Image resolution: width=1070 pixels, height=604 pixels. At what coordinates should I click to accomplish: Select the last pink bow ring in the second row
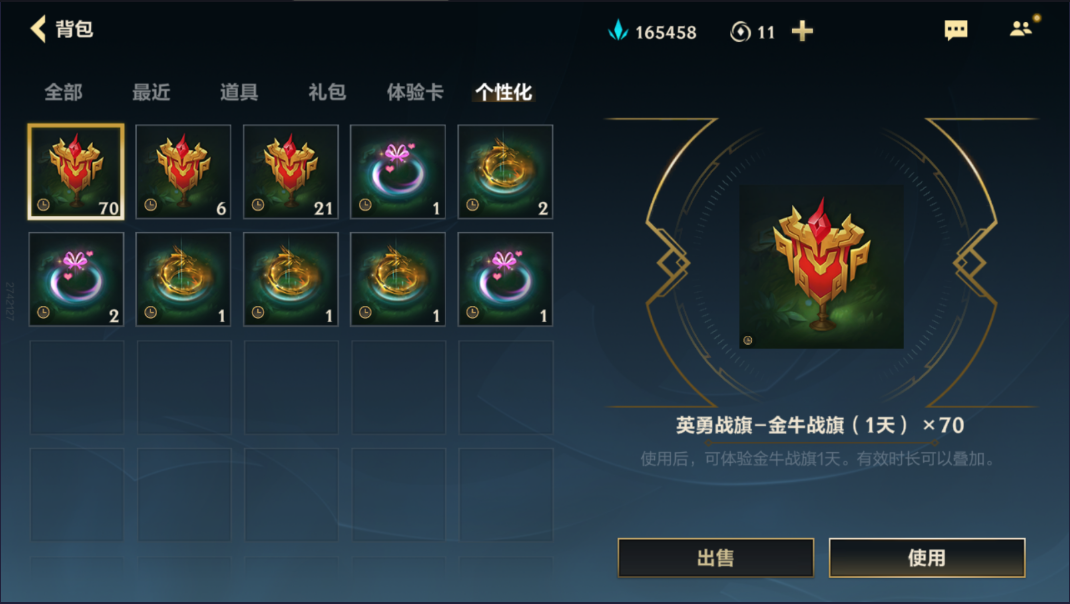(505, 279)
